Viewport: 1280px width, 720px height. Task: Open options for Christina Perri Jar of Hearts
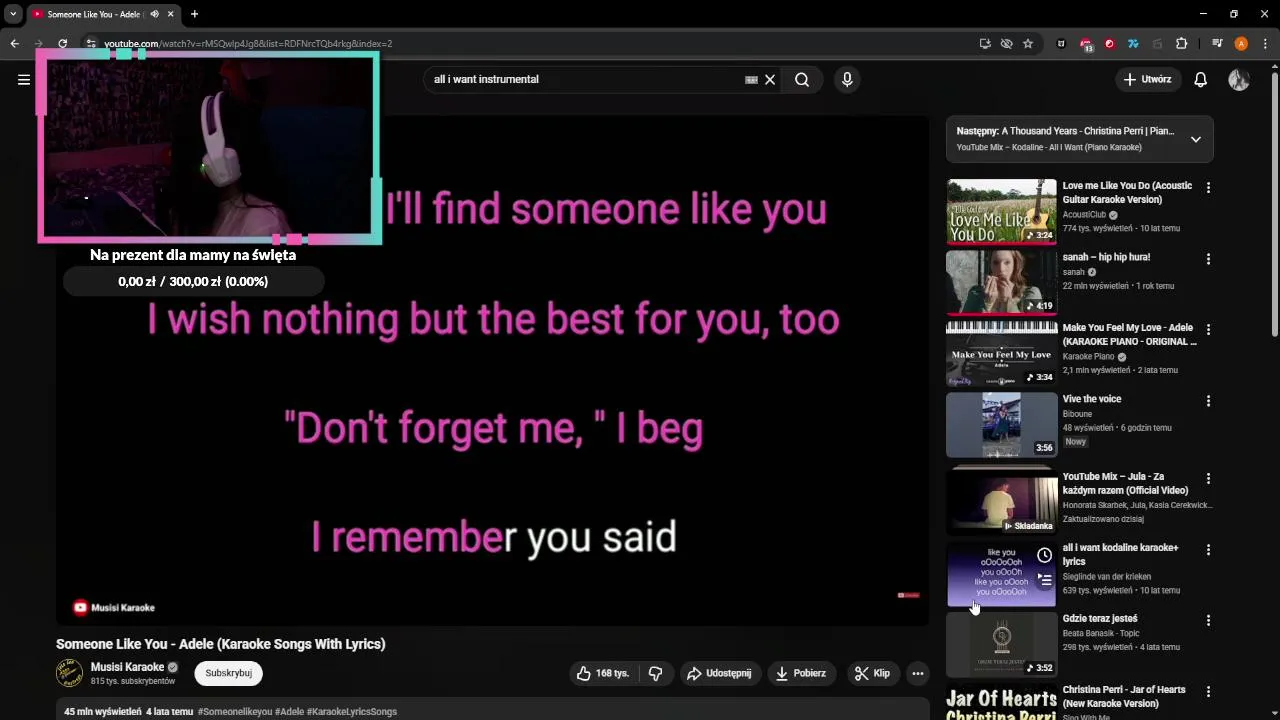pos(1208,692)
